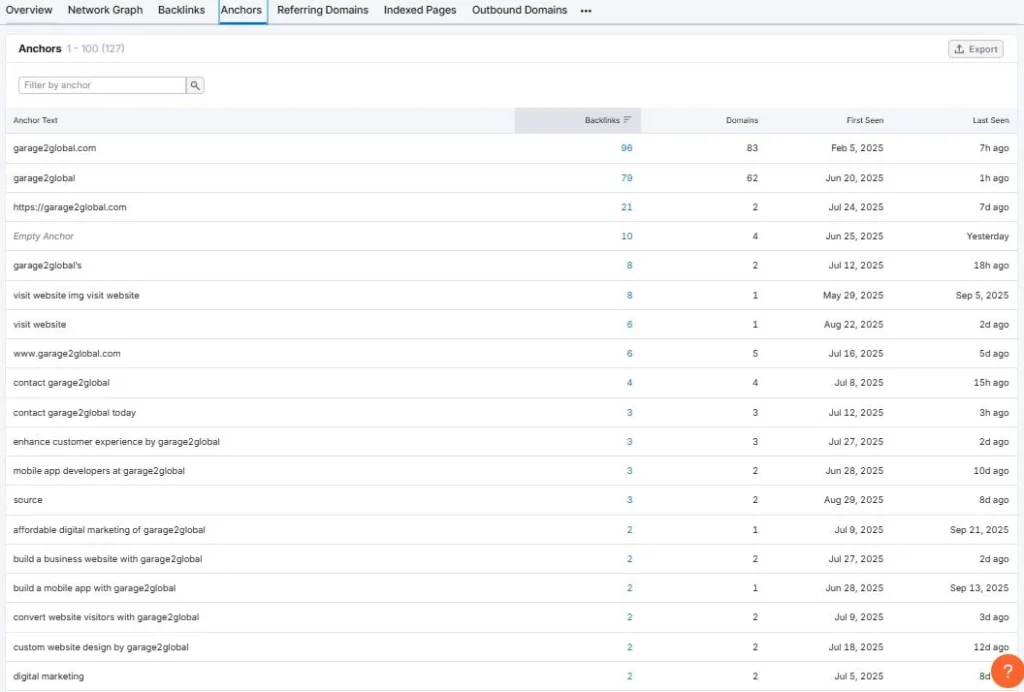The image size is (1024, 692).
Task: Select anchor custom website design by garage2global
Action: 101,647
